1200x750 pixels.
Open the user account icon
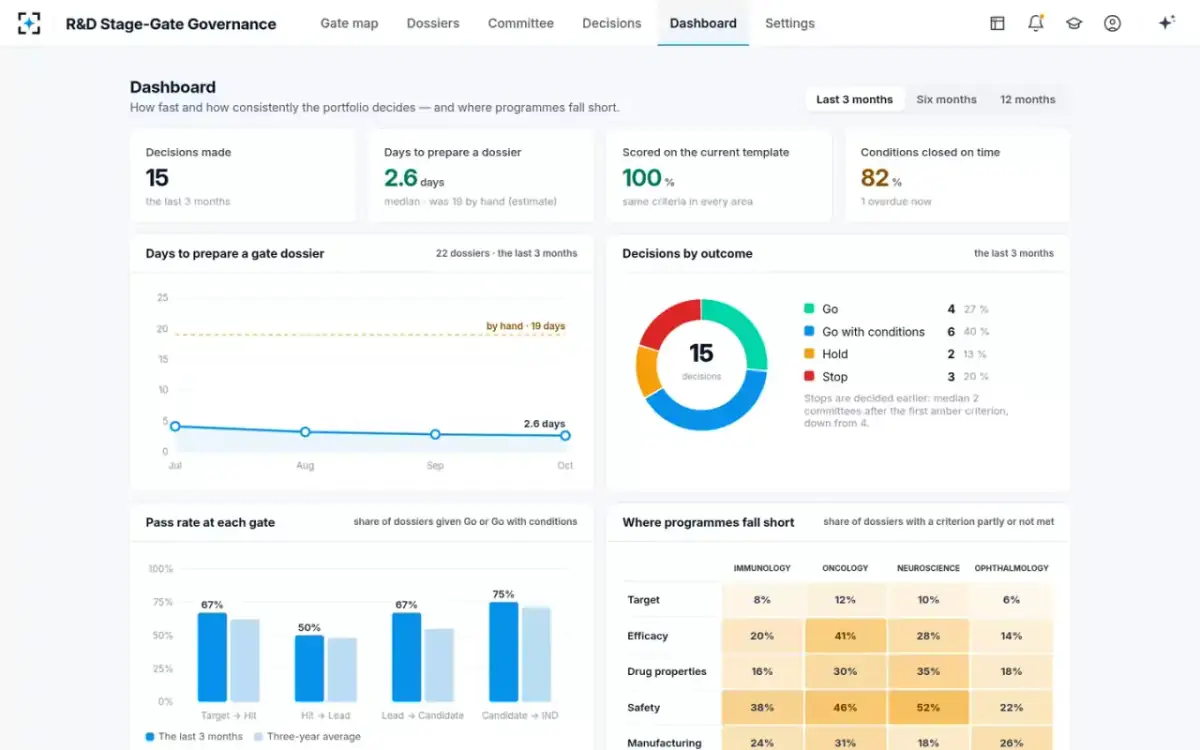(1112, 23)
